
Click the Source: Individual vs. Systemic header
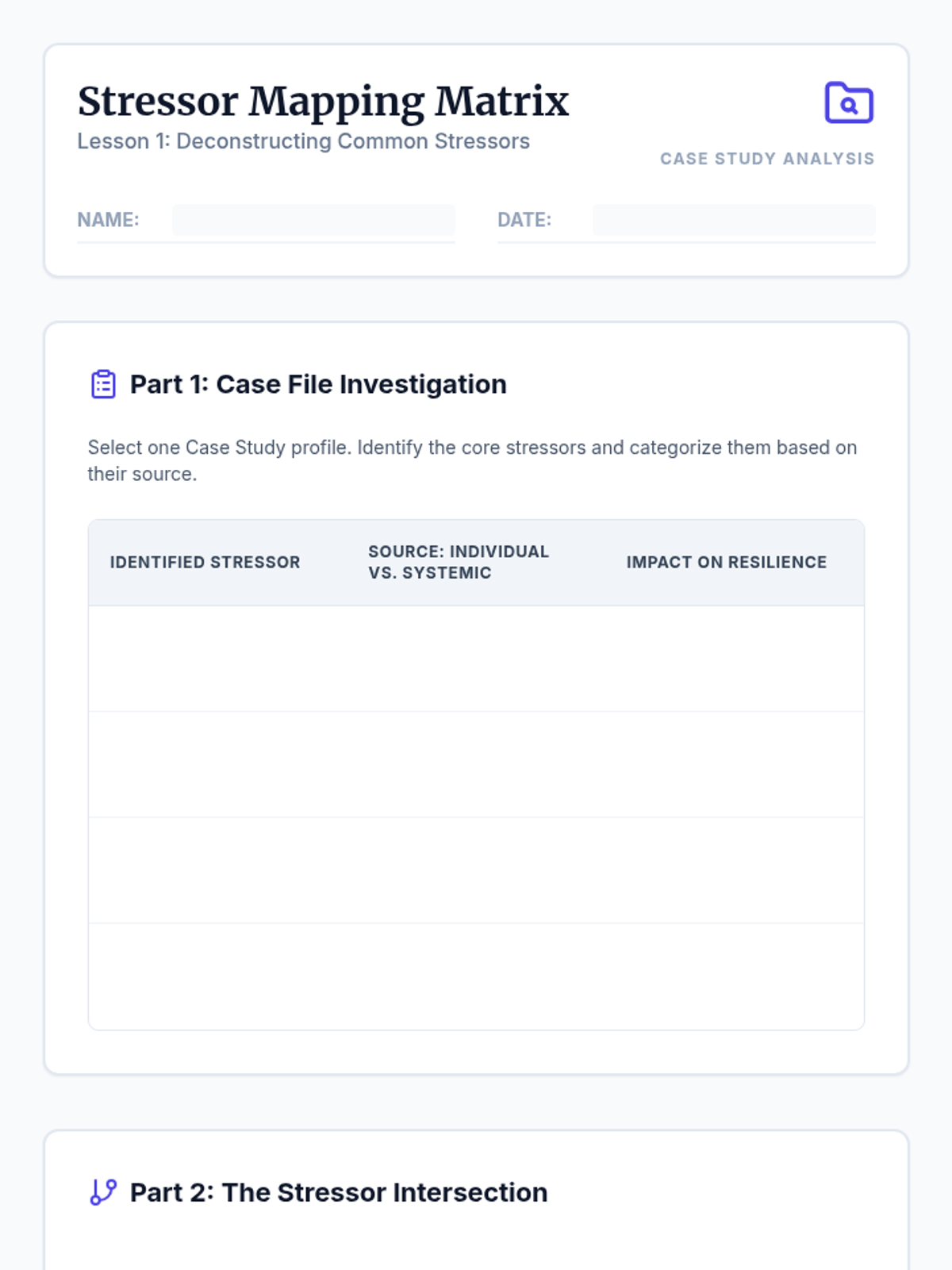click(x=458, y=562)
